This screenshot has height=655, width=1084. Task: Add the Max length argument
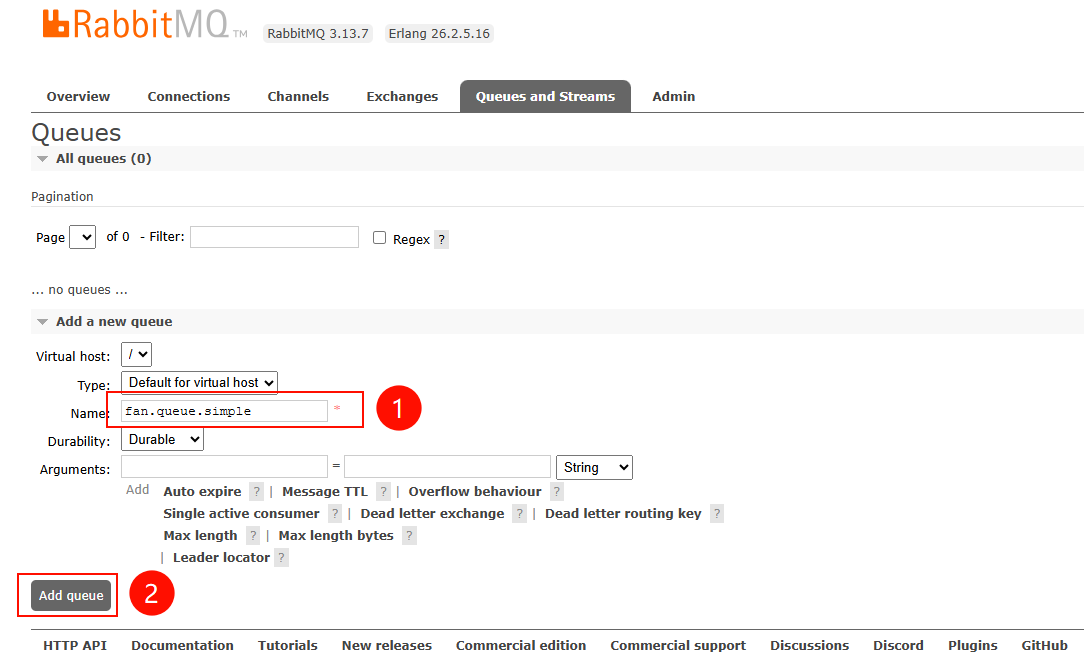pos(200,536)
